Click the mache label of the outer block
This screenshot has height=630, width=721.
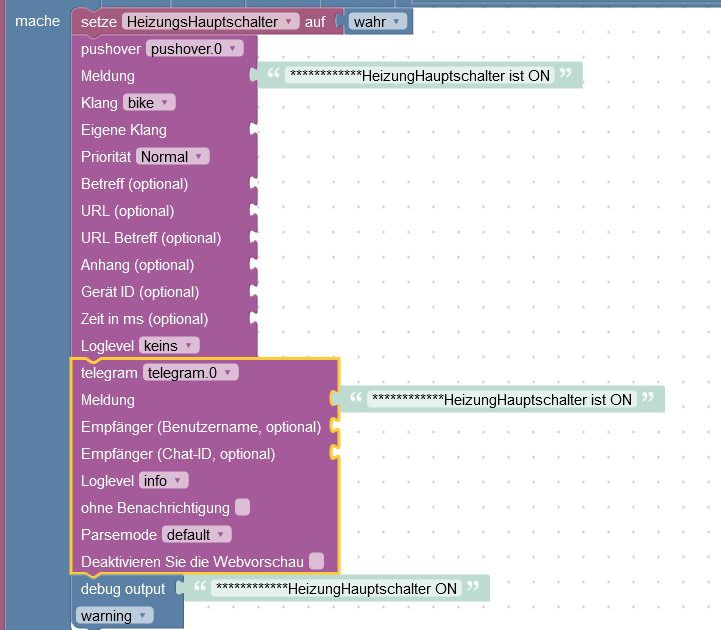coord(37,21)
